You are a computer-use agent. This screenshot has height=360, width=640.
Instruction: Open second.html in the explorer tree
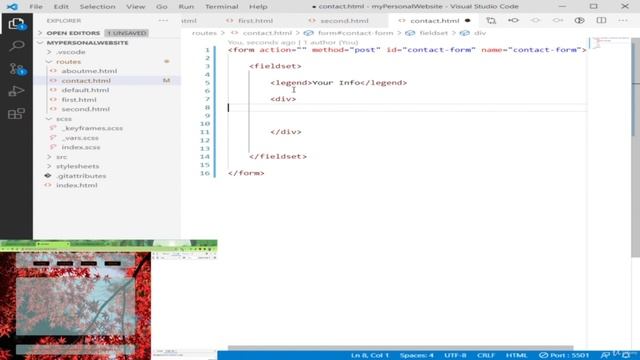(x=85, y=109)
